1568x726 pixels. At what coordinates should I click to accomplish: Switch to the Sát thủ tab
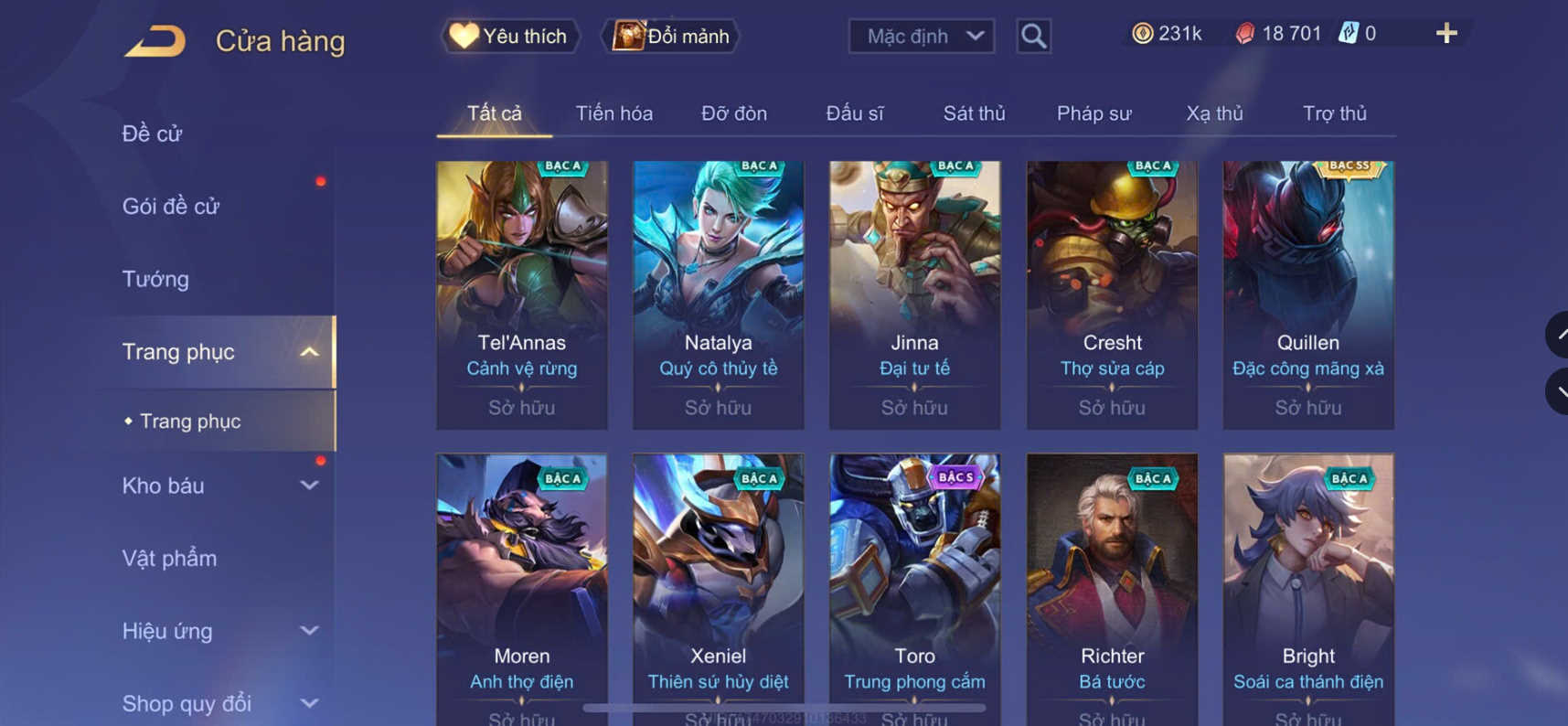[974, 113]
